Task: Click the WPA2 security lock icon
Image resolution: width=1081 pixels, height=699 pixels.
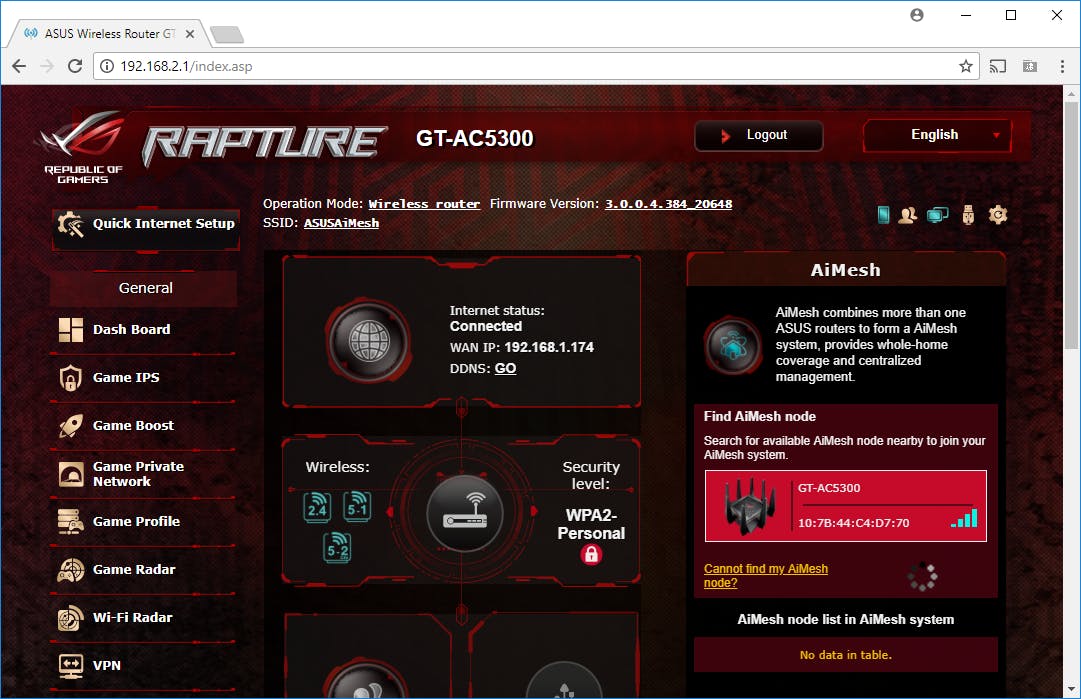Action: pyautogui.click(x=592, y=554)
